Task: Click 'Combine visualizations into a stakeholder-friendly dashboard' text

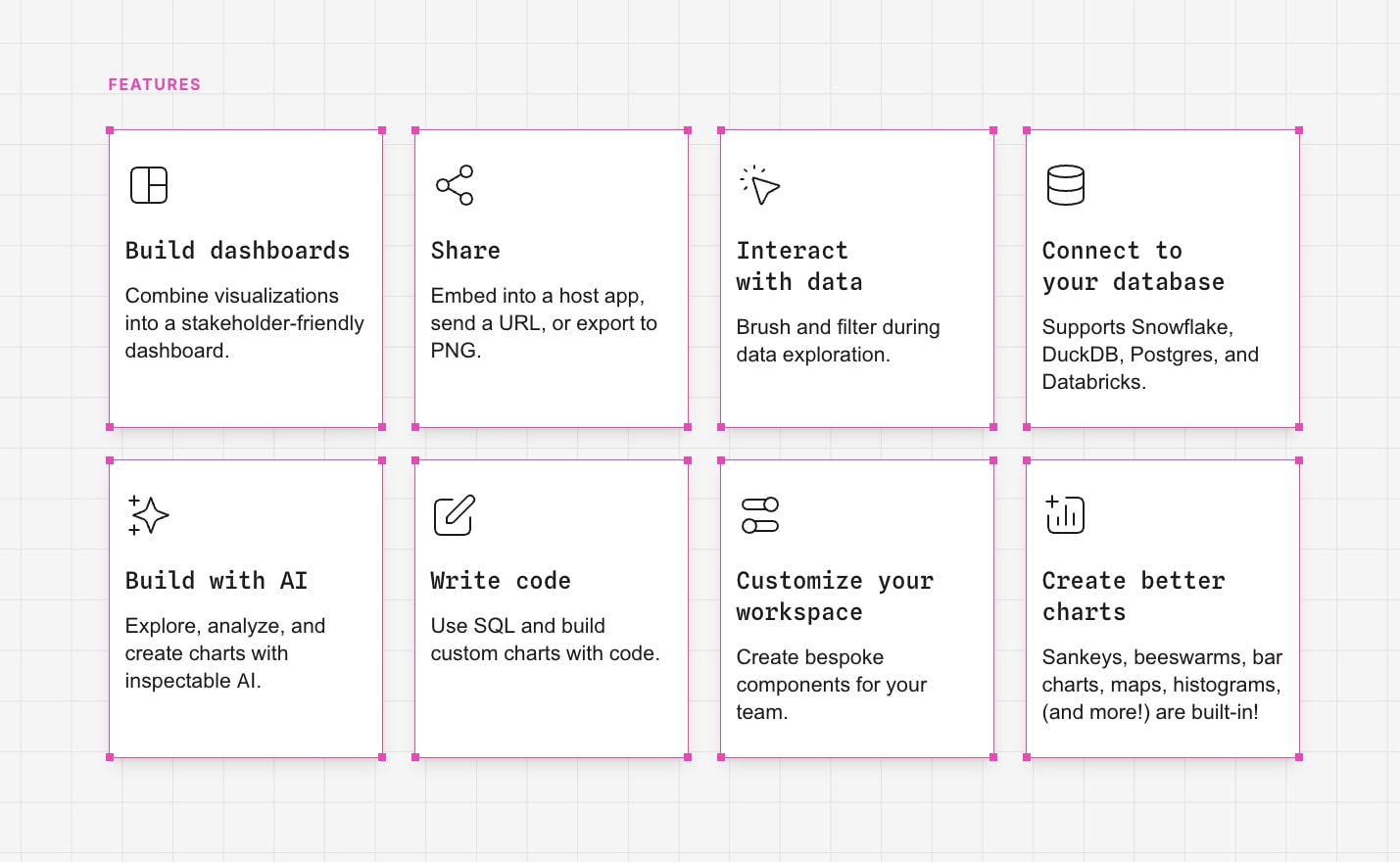Action: [245, 323]
